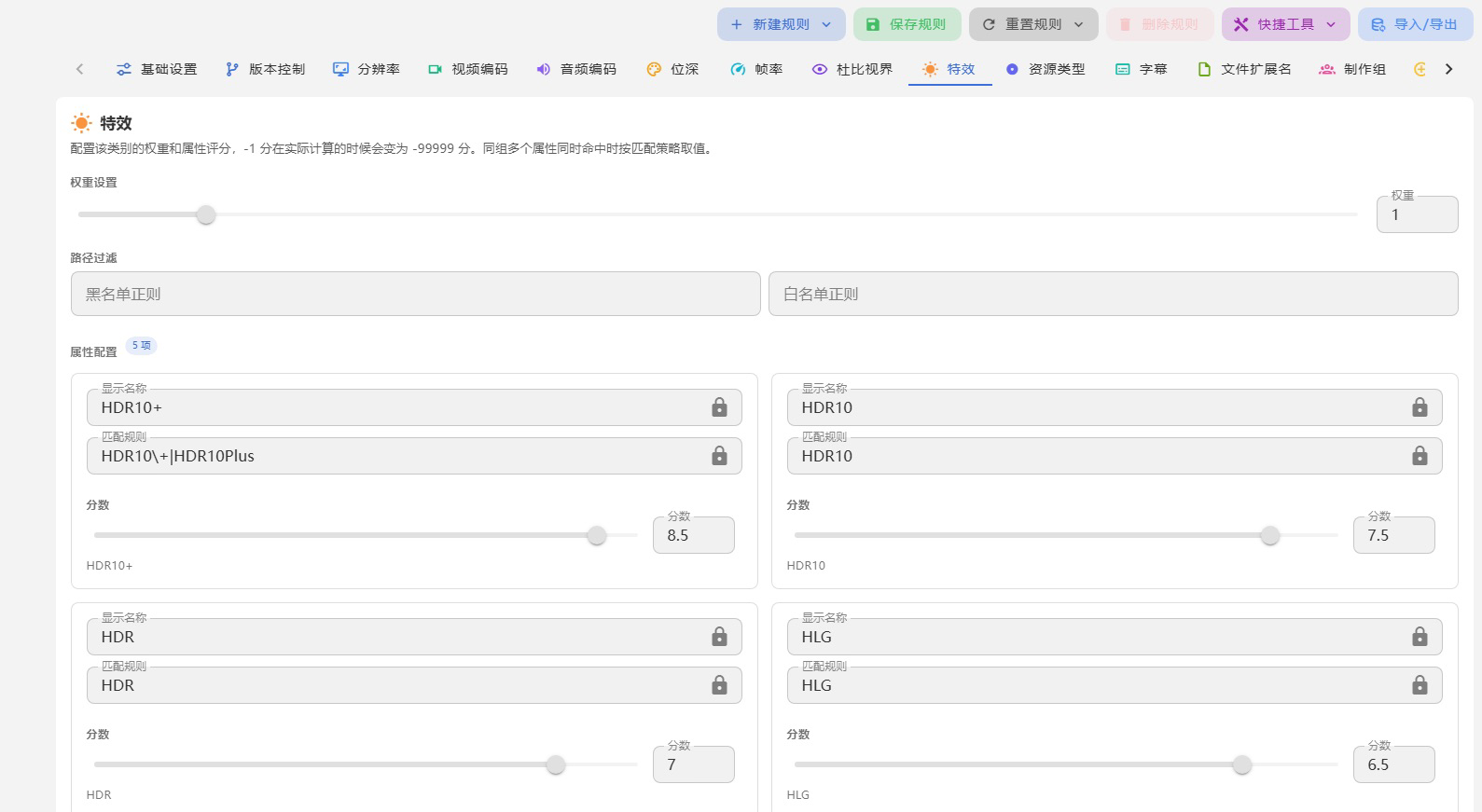The height and width of the screenshot is (812, 1482).
Task: Expand the 重置规则 dropdown arrow
Action: point(1079,25)
